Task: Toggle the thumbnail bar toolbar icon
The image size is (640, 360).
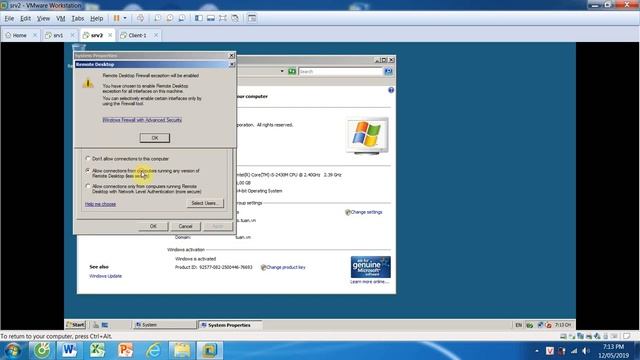Action: pyautogui.click(x=211, y=18)
